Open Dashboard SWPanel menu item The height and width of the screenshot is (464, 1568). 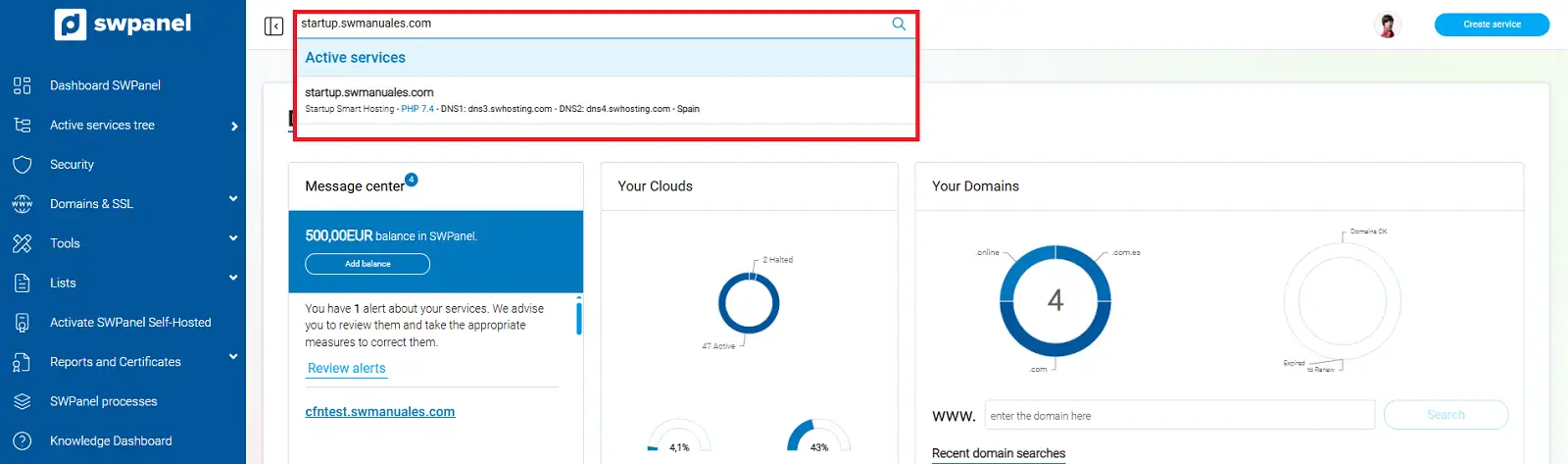click(105, 85)
